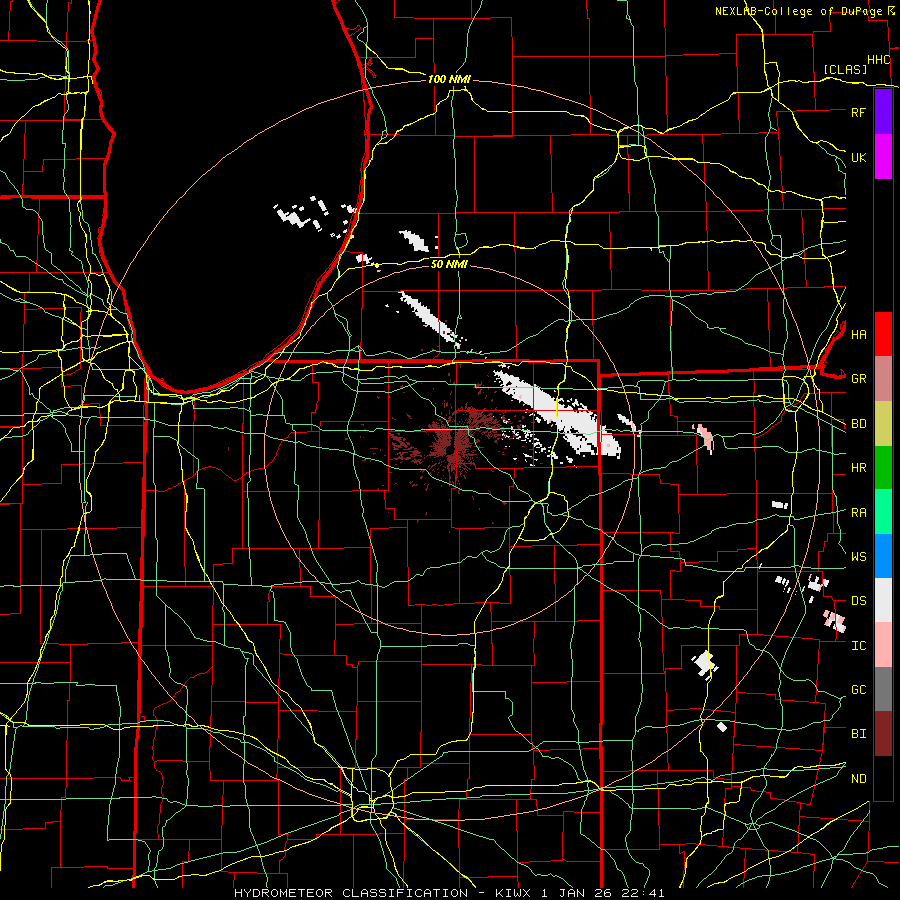This screenshot has width=900, height=900.
Task: Click the IC pink legend swatch
Action: coord(883,645)
